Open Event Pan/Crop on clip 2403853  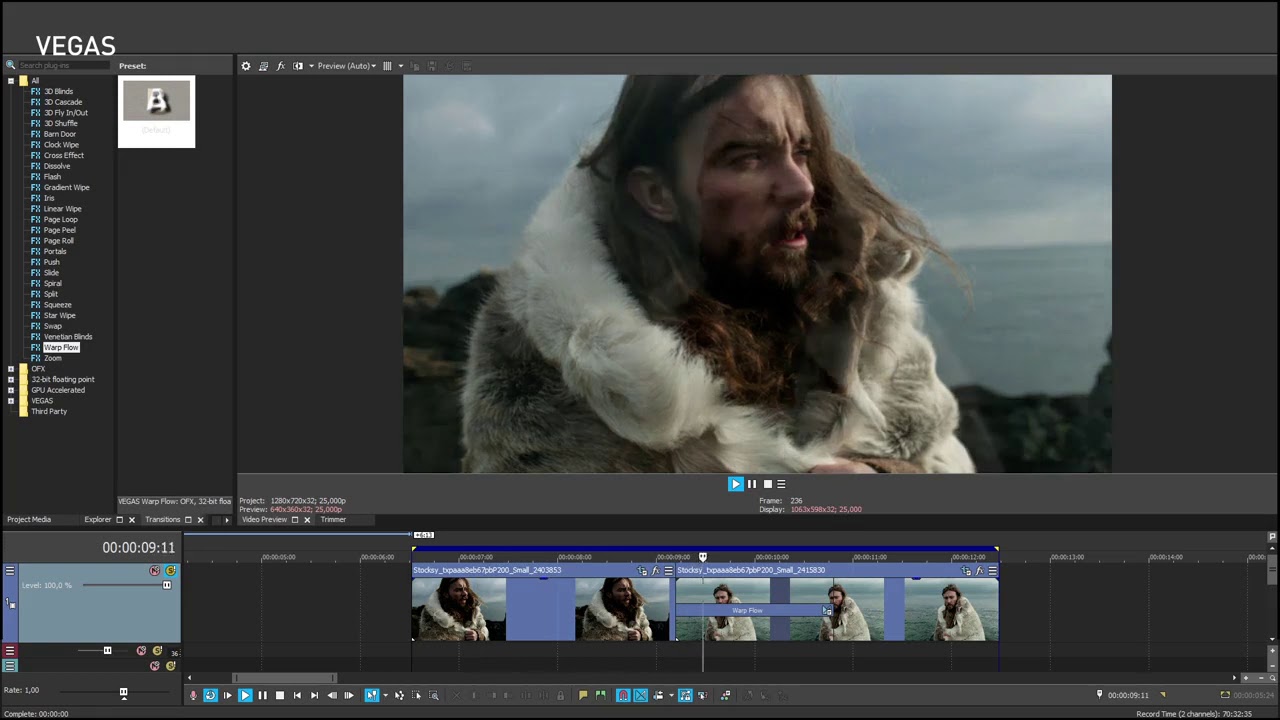(x=642, y=571)
